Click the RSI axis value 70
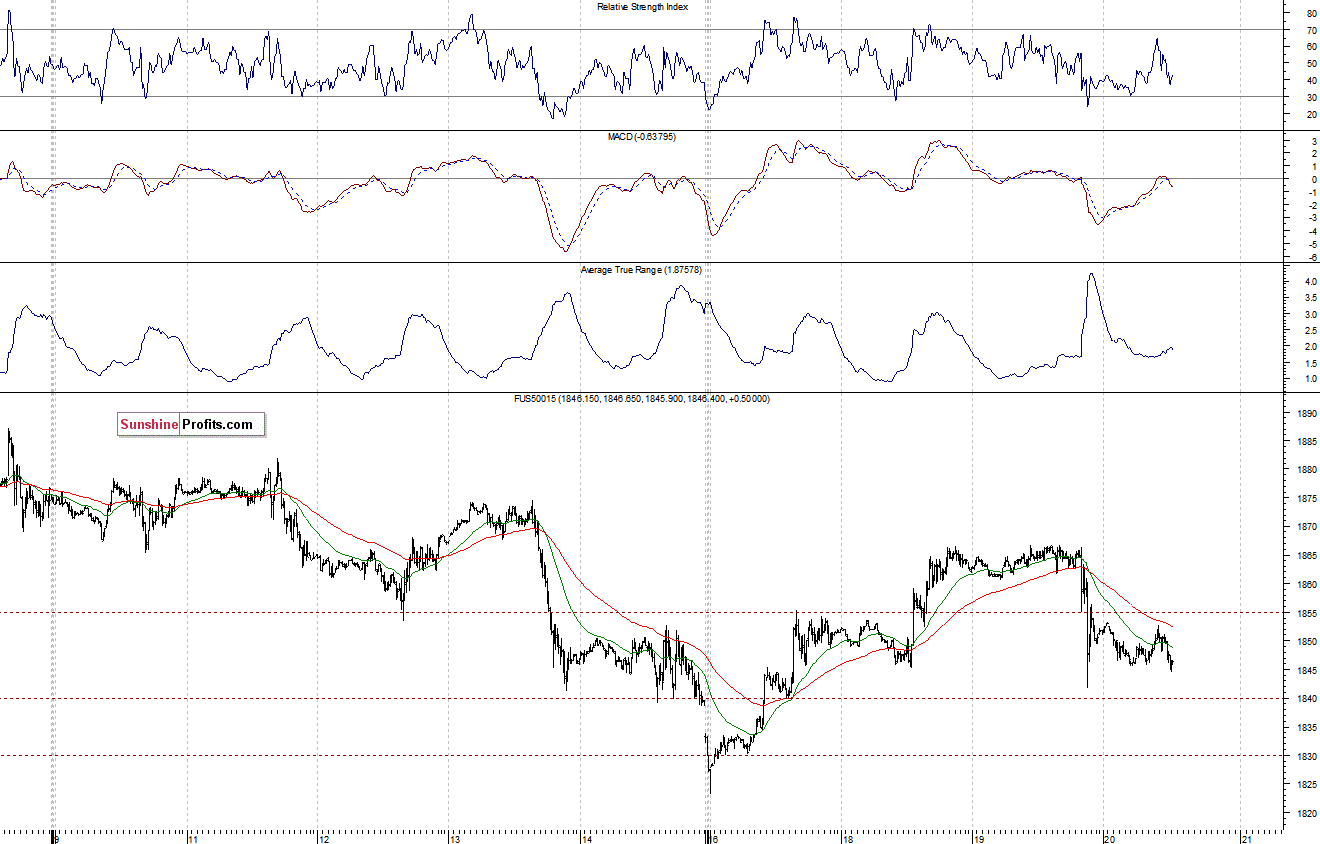The image size is (1320, 844). [1311, 31]
